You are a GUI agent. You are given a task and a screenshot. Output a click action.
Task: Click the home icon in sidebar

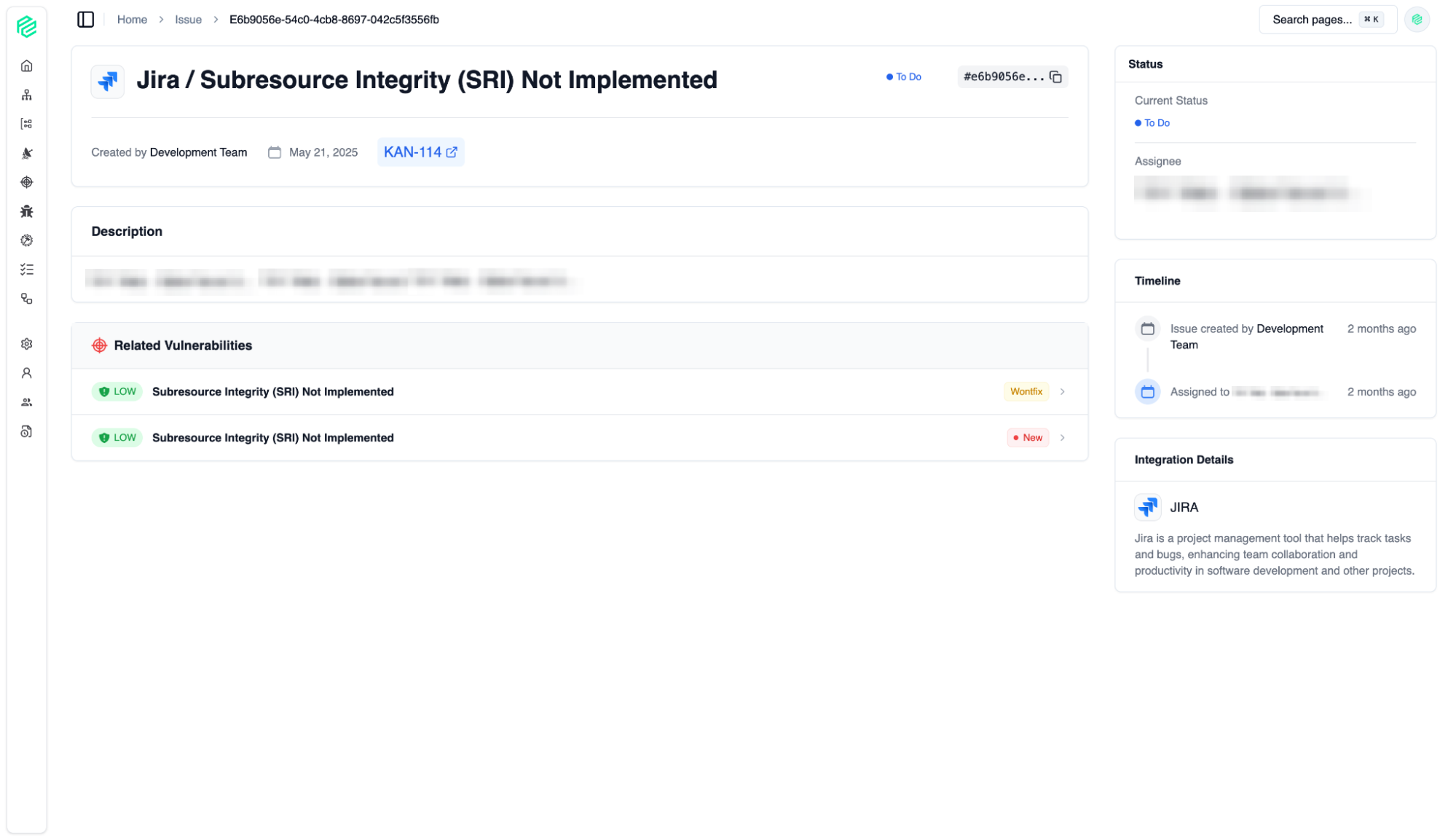27,66
